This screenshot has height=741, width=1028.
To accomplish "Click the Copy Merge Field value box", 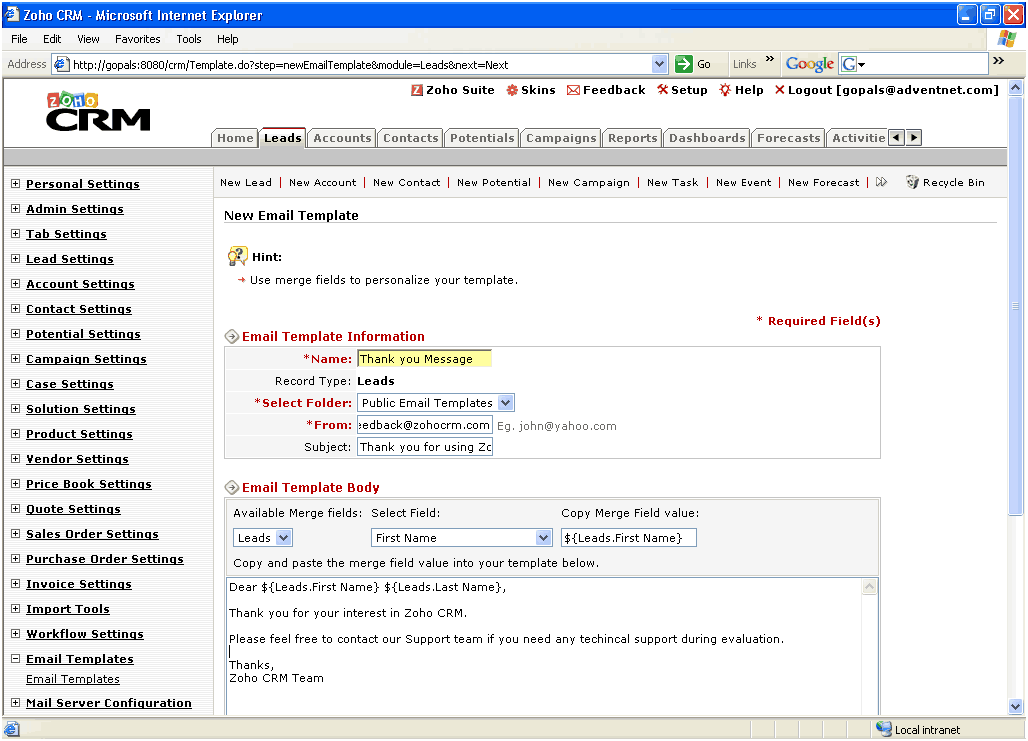I will [629, 538].
